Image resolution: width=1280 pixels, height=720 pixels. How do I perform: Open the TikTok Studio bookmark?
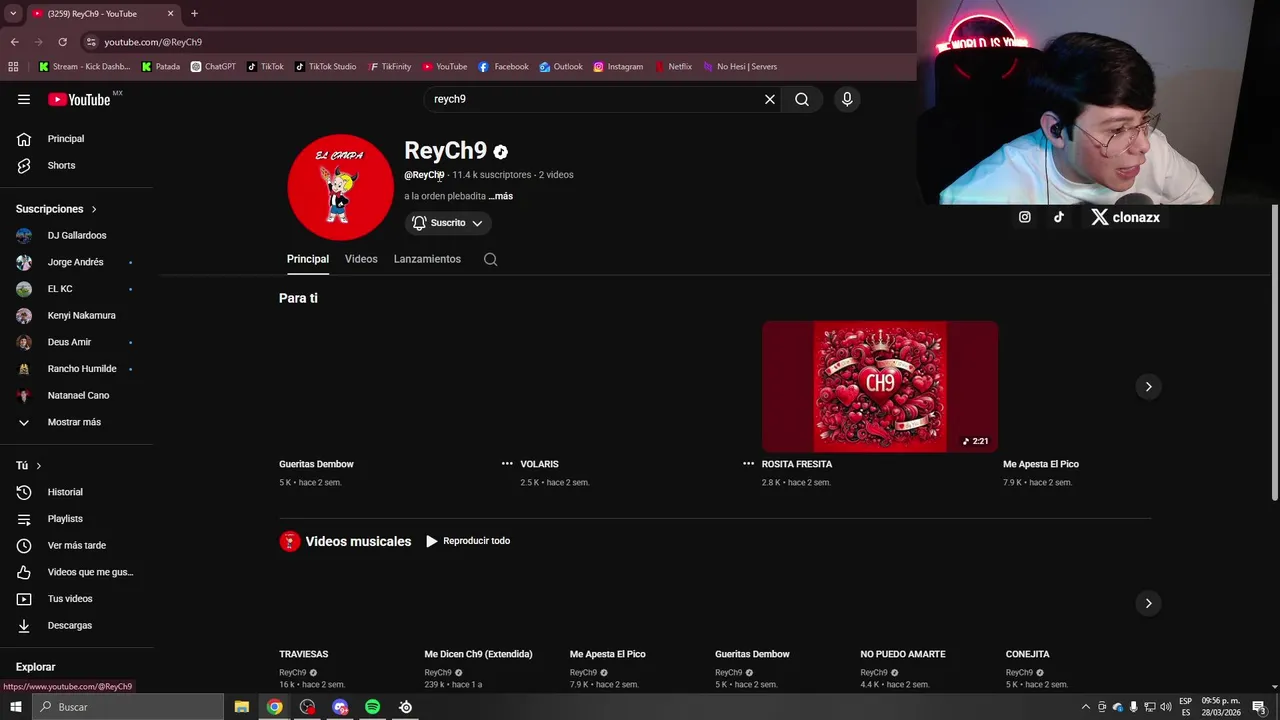coord(325,67)
